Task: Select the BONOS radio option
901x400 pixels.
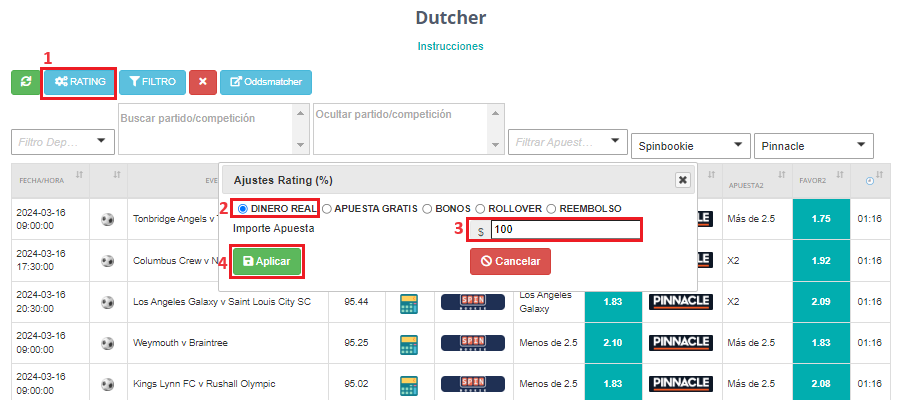Action: tap(427, 209)
